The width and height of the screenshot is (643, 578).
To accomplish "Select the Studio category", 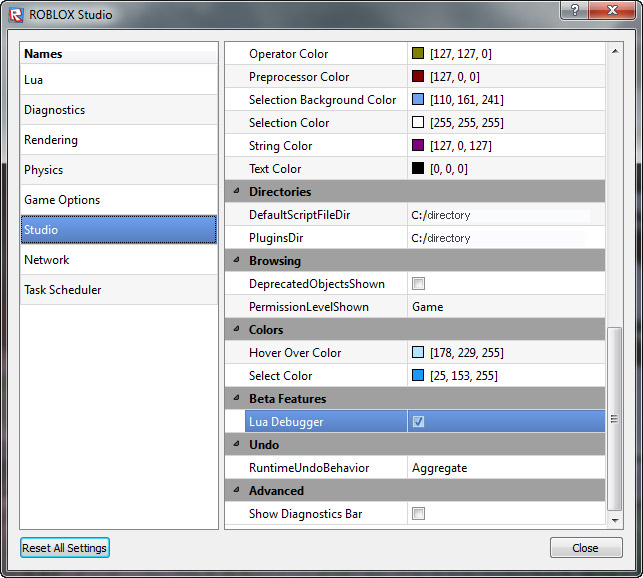I will coord(119,230).
